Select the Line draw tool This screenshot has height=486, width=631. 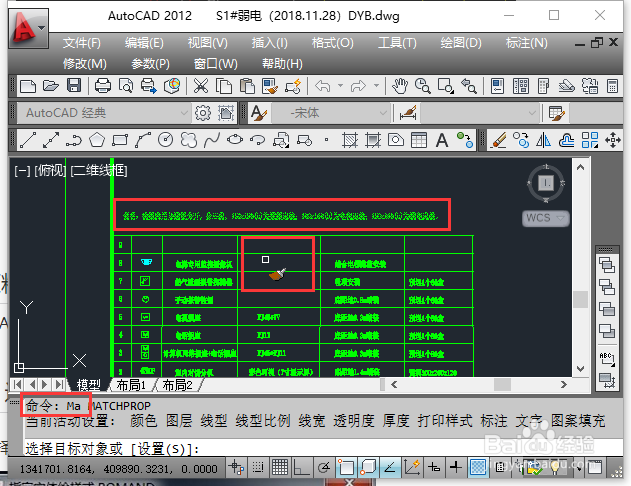[28, 140]
